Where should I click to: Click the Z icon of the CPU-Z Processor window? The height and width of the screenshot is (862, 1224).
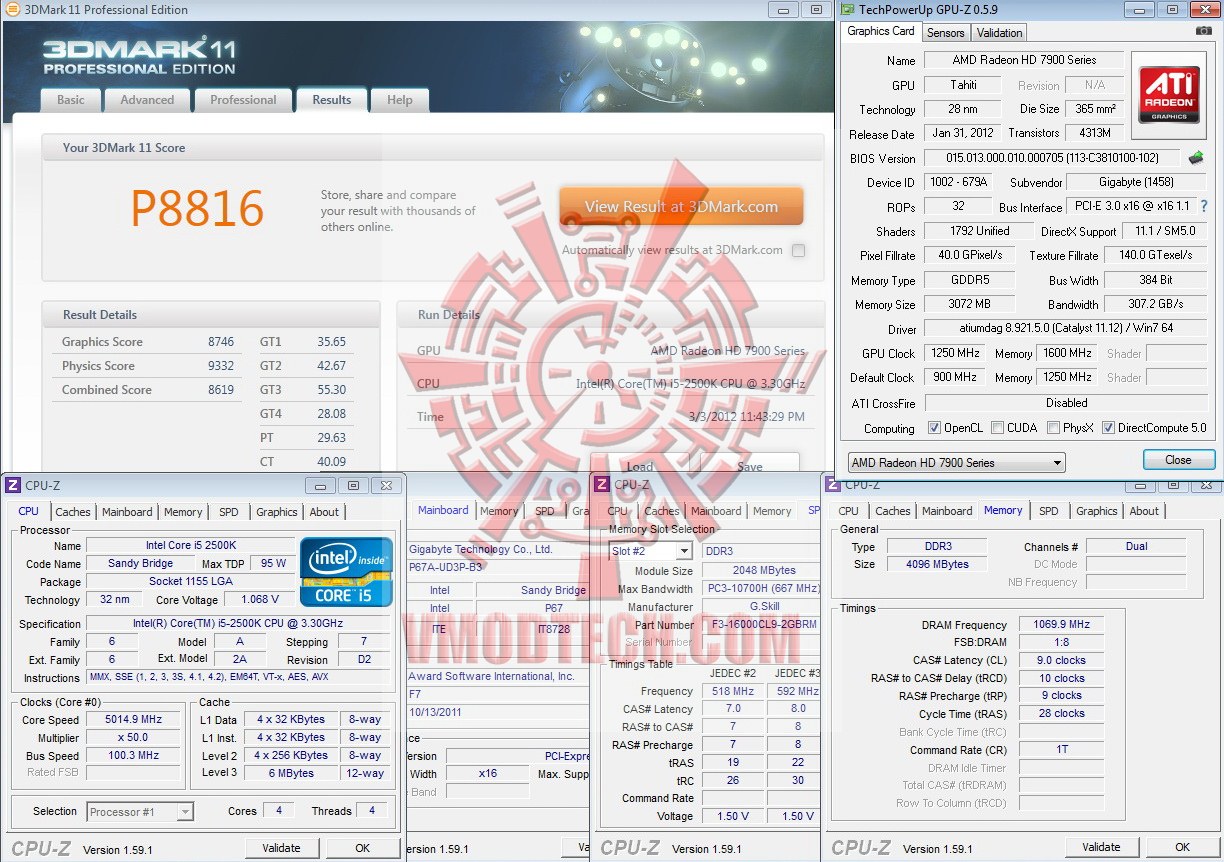click(13, 485)
